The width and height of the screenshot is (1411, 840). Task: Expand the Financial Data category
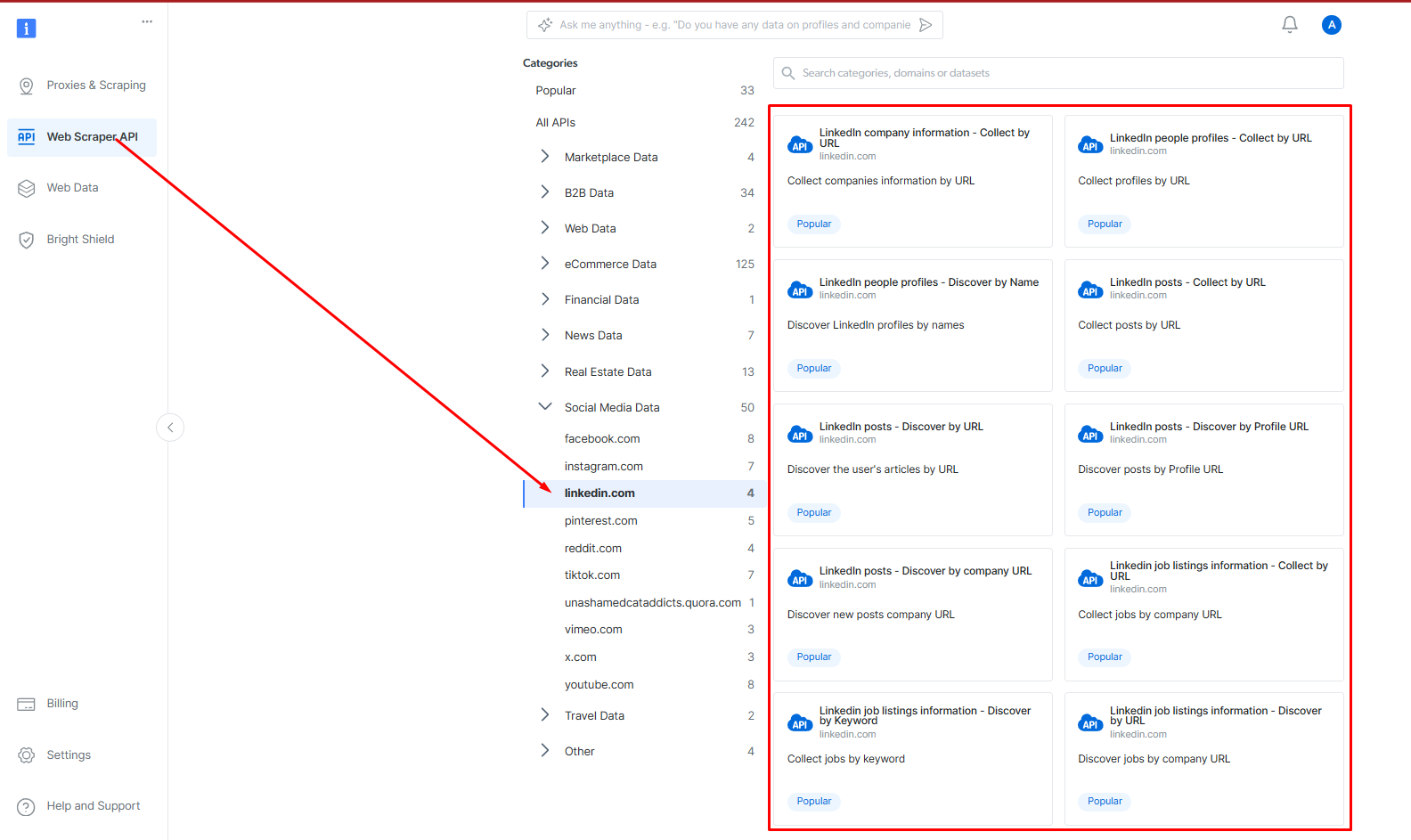(545, 299)
